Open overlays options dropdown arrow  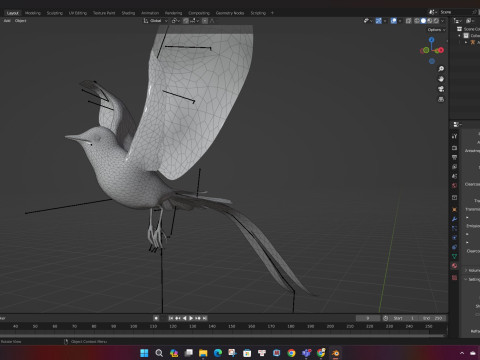pyautogui.click(x=400, y=21)
